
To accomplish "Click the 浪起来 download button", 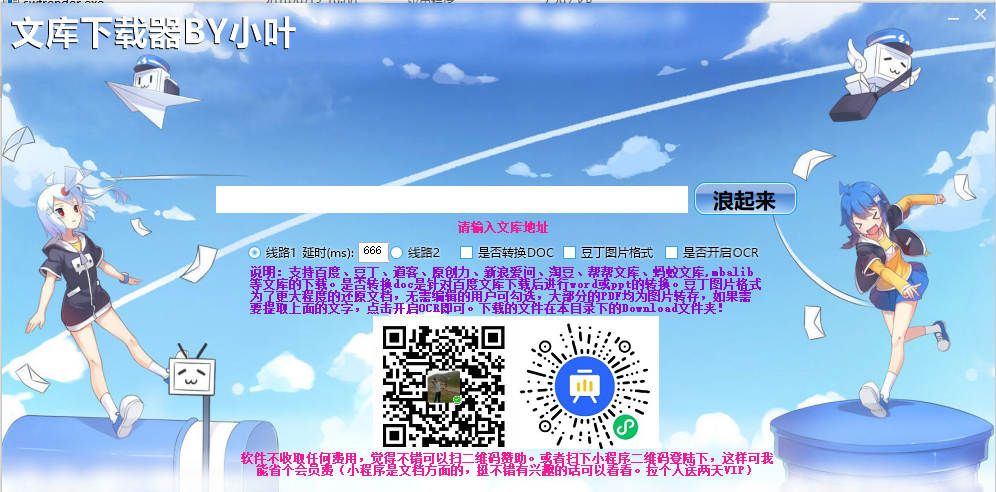I will 744,199.
